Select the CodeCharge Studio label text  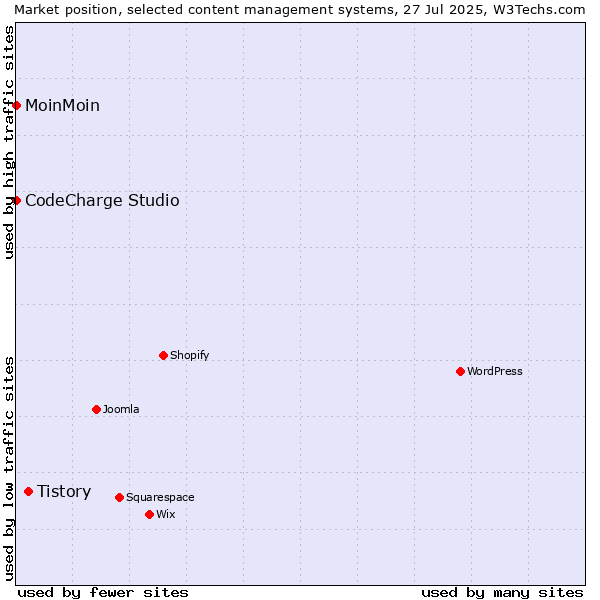click(x=102, y=201)
